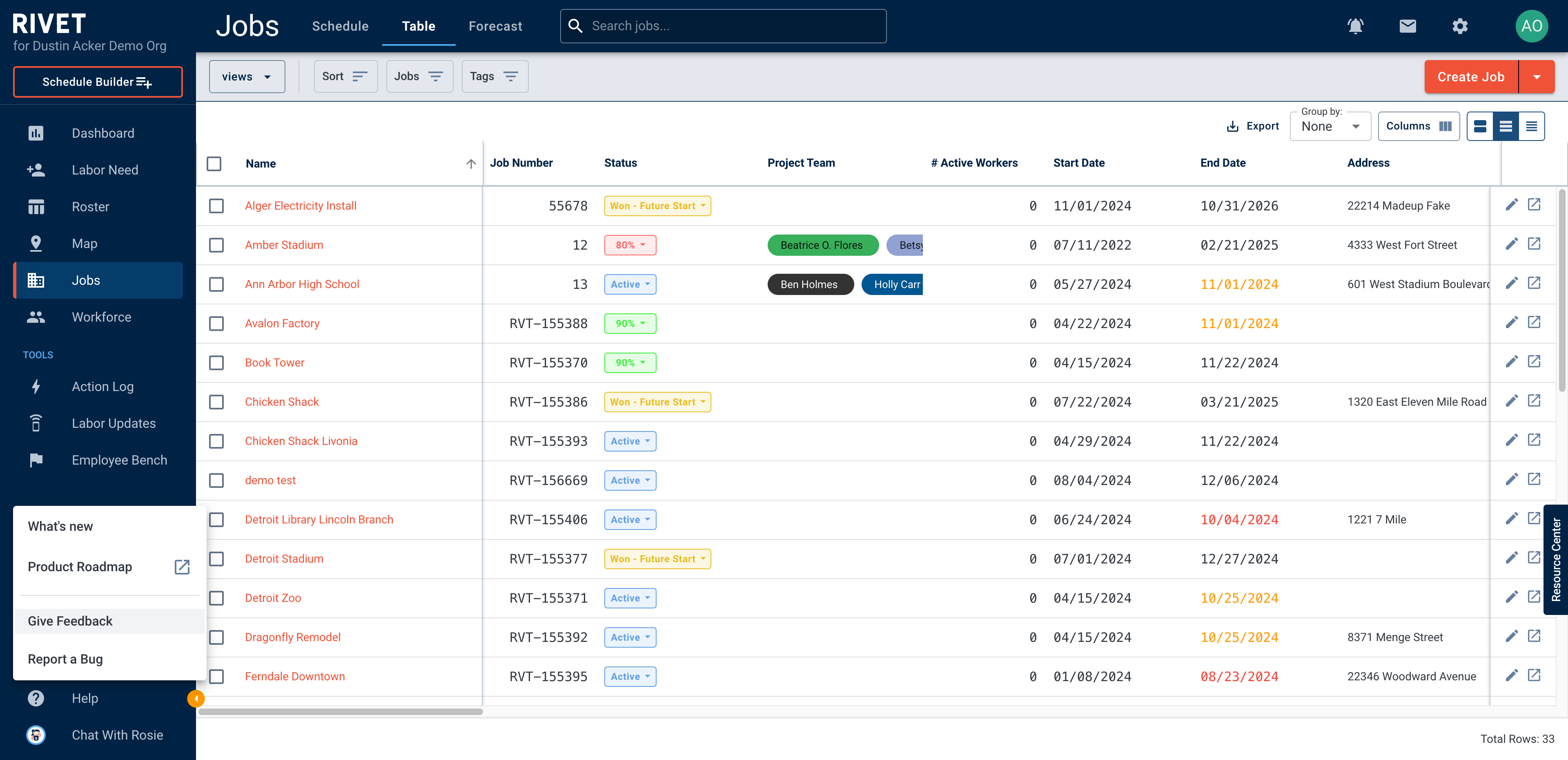Click the Create Job button

1471,77
